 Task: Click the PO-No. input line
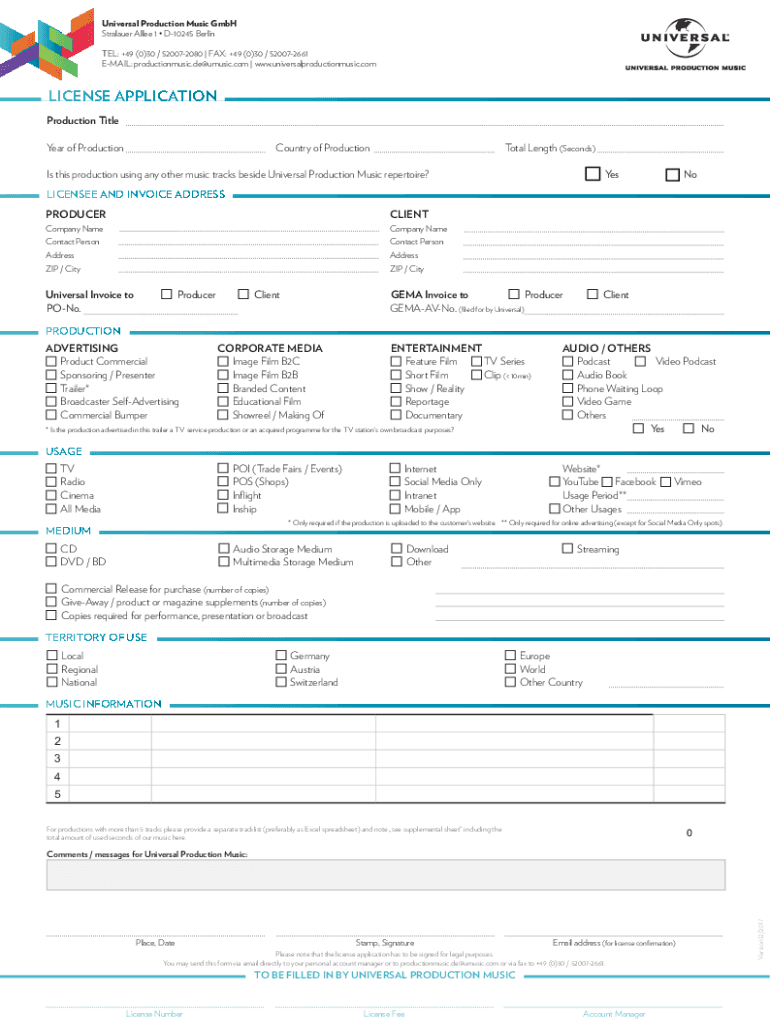tap(160, 309)
